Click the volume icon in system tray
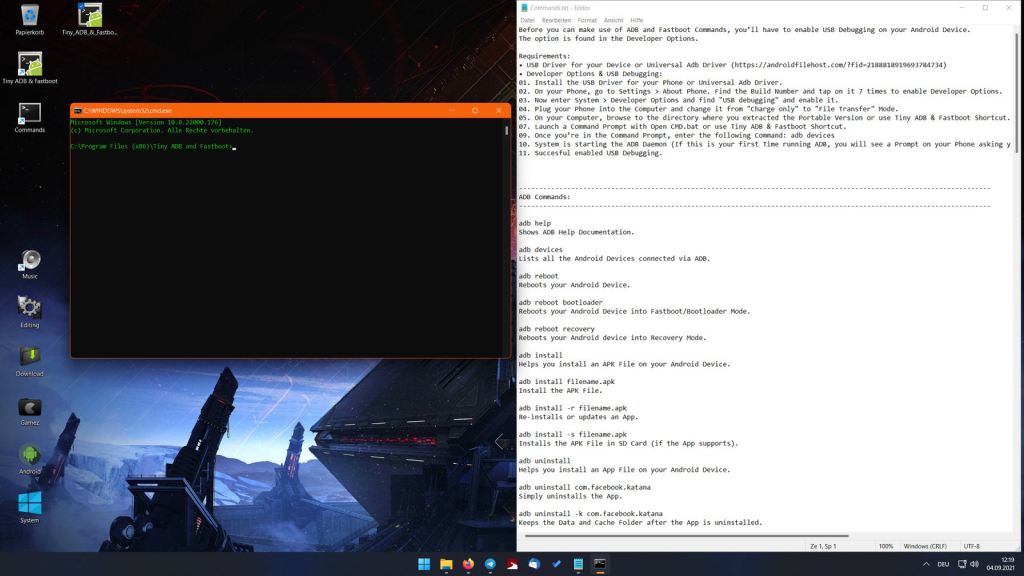 pyautogui.click(x=975, y=564)
